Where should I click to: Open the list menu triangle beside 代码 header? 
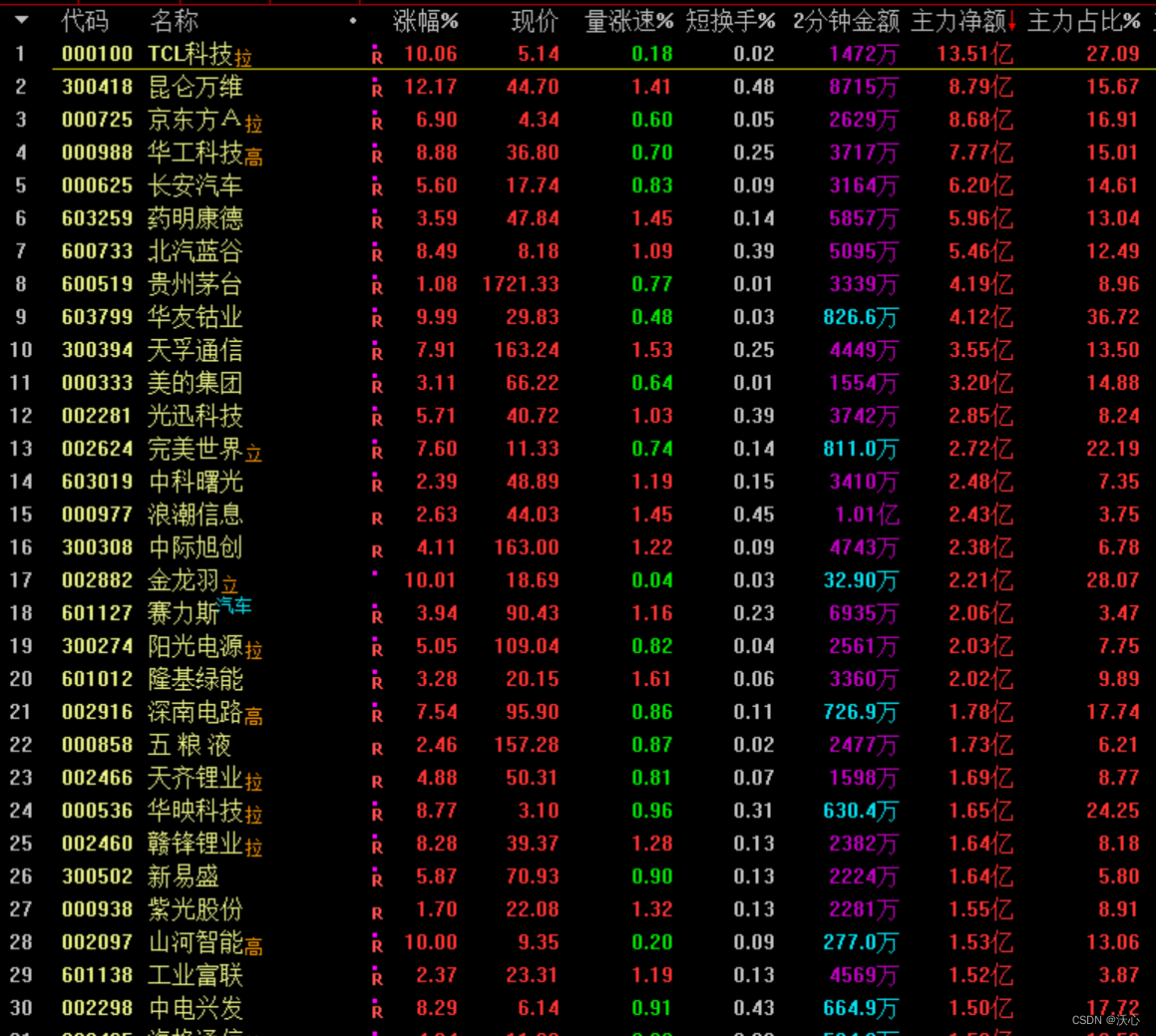(21, 21)
